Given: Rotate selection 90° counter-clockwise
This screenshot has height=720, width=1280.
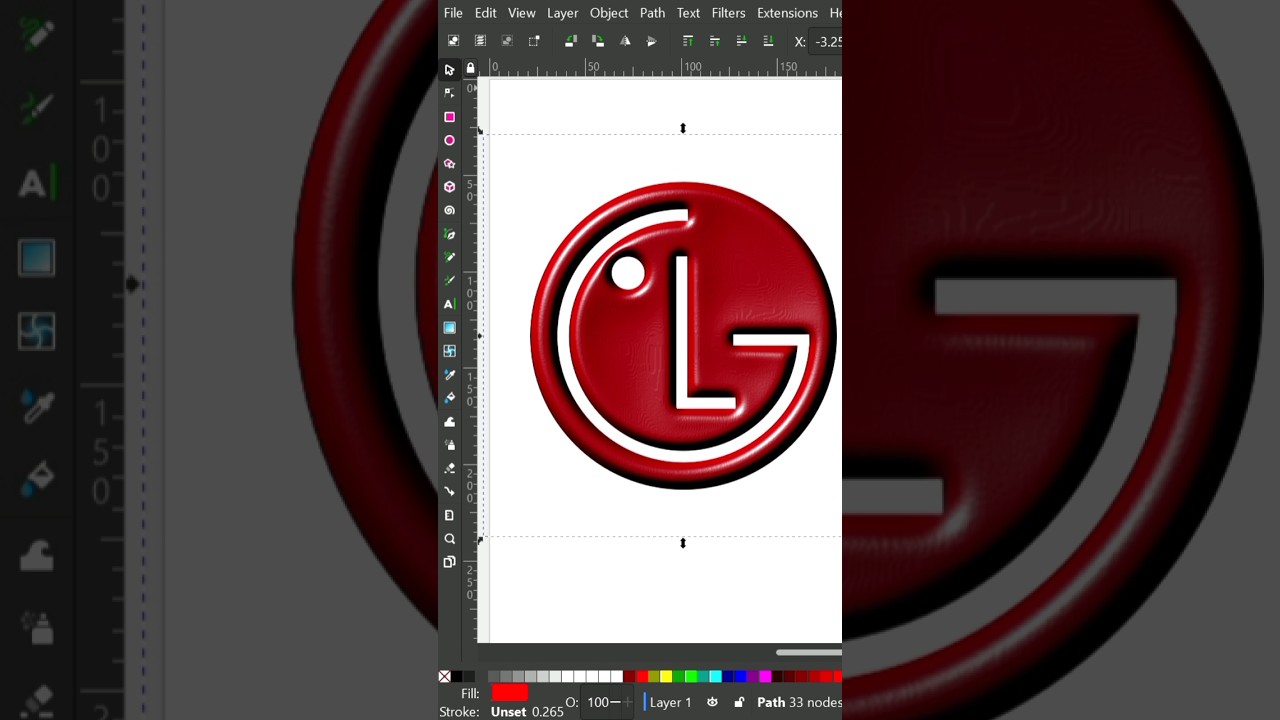Looking at the screenshot, I should point(571,41).
